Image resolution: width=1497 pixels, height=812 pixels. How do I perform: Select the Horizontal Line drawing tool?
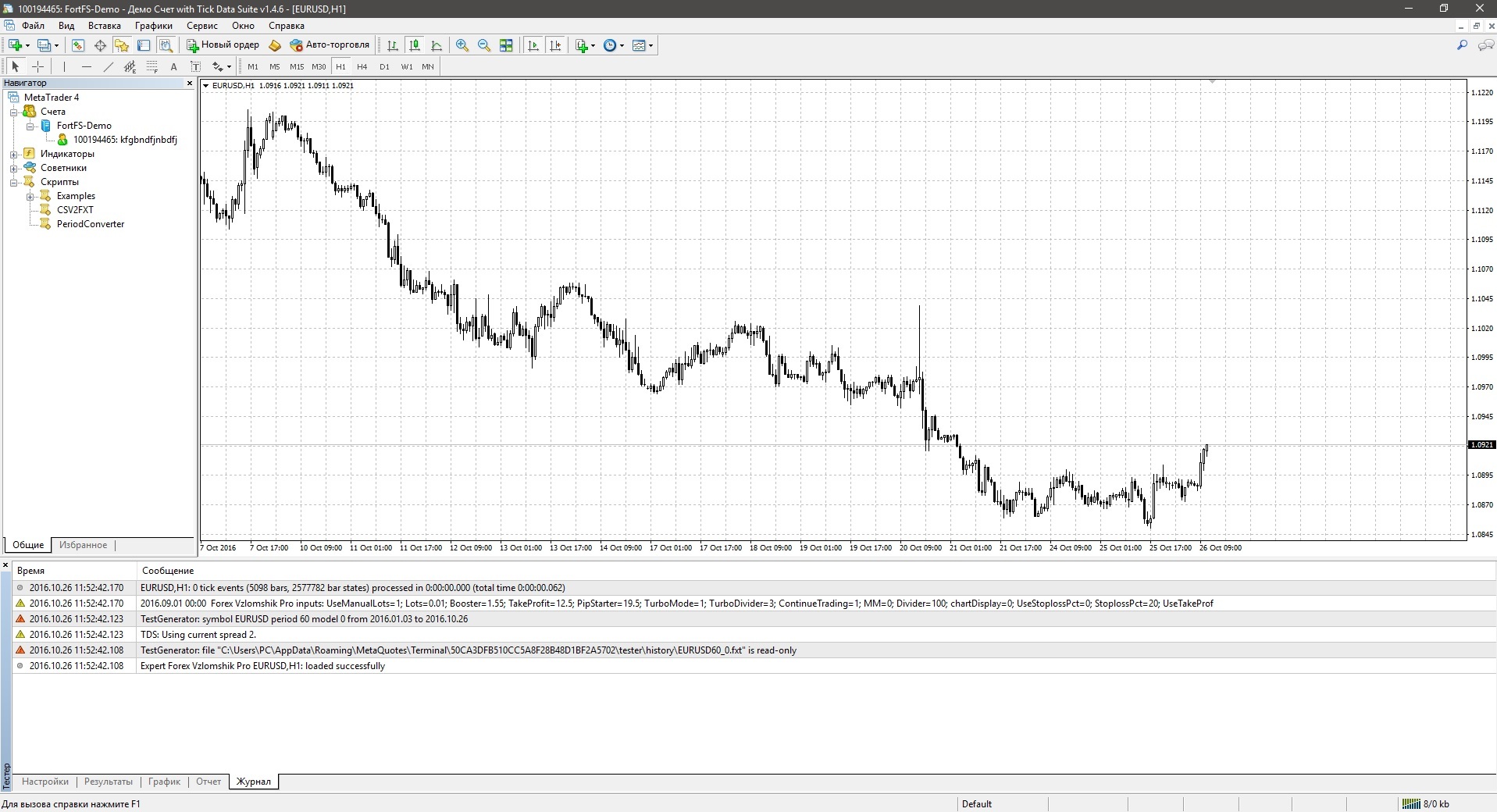87,66
